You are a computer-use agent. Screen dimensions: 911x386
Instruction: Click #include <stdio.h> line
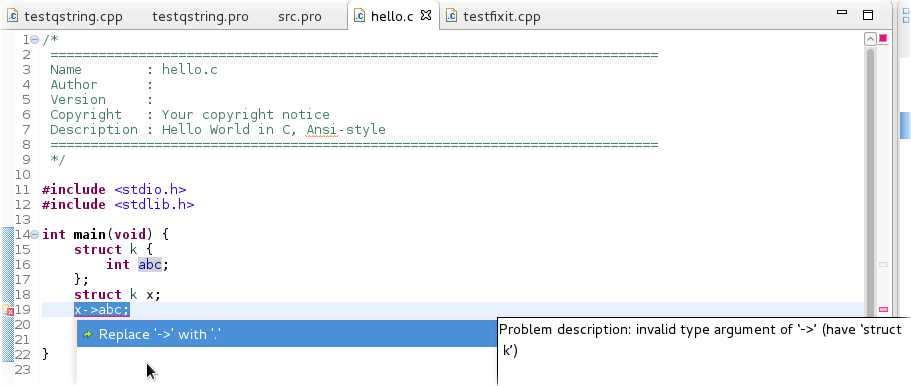click(x=114, y=190)
